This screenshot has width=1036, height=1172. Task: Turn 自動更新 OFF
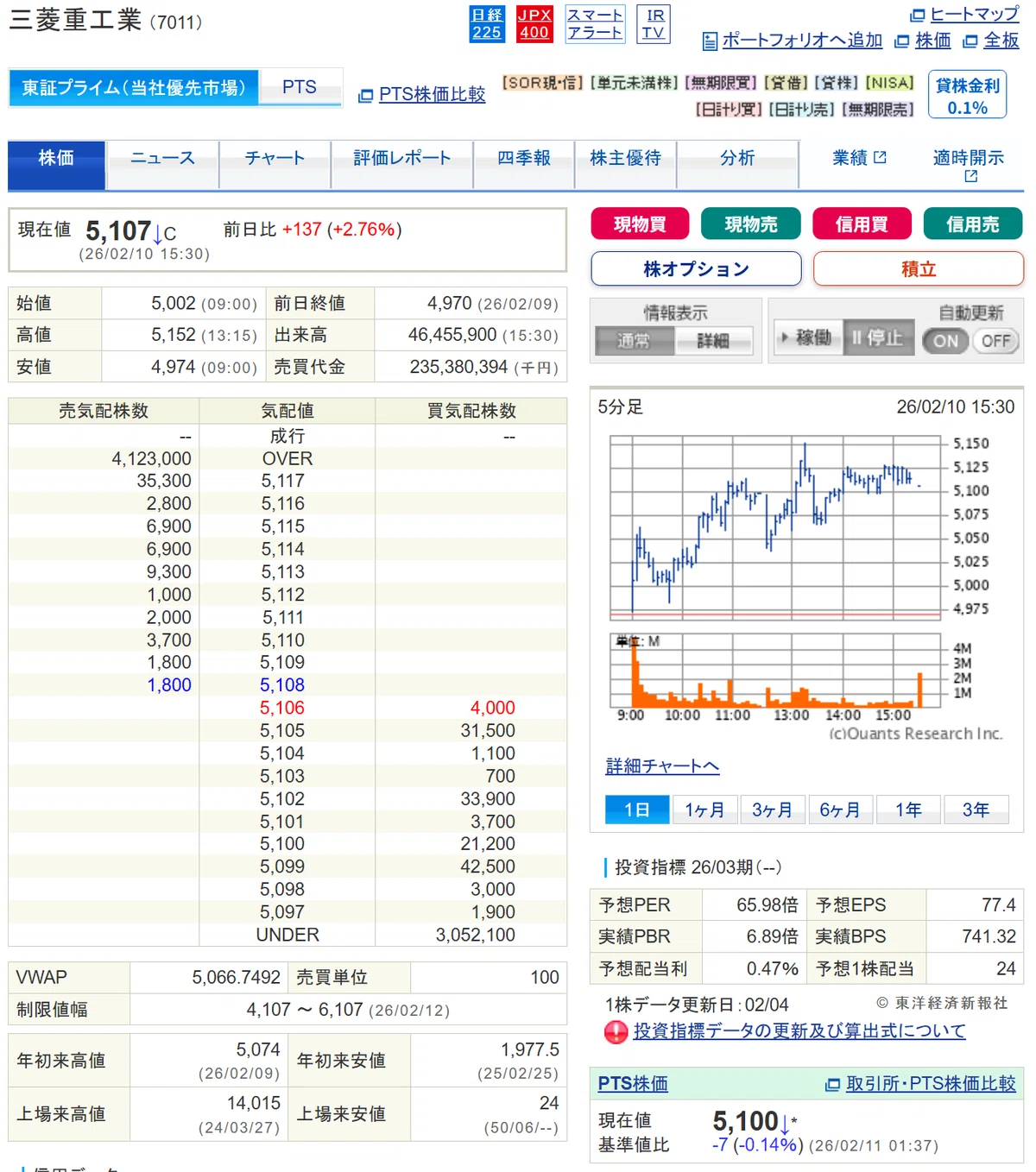(995, 341)
